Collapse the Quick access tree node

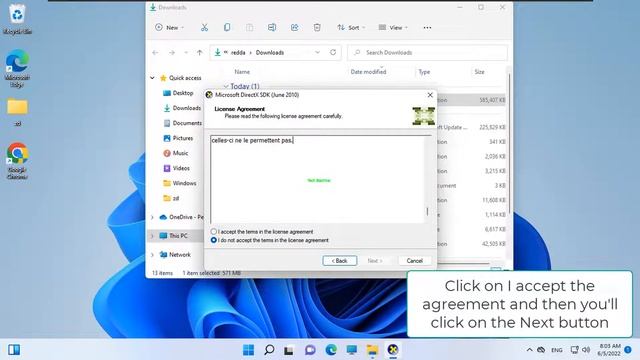[152, 78]
